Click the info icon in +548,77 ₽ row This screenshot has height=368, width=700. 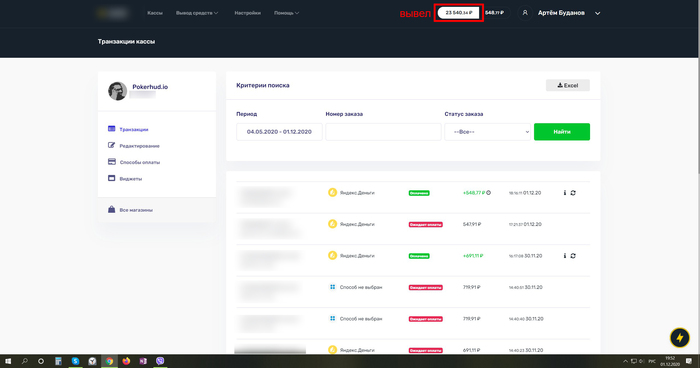tap(565, 193)
